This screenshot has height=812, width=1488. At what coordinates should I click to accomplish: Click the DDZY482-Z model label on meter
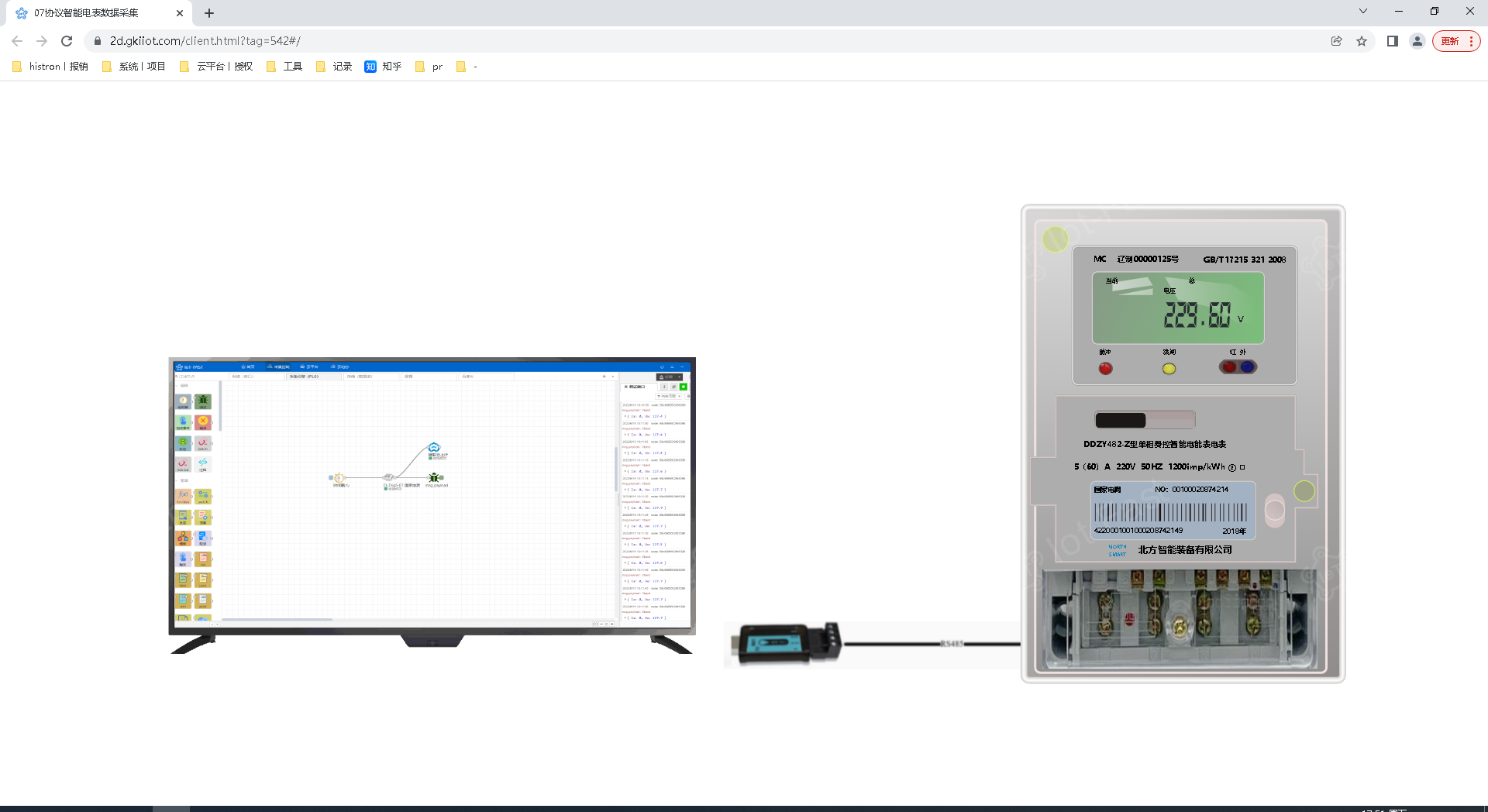pyautogui.click(x=1155, y=445)
